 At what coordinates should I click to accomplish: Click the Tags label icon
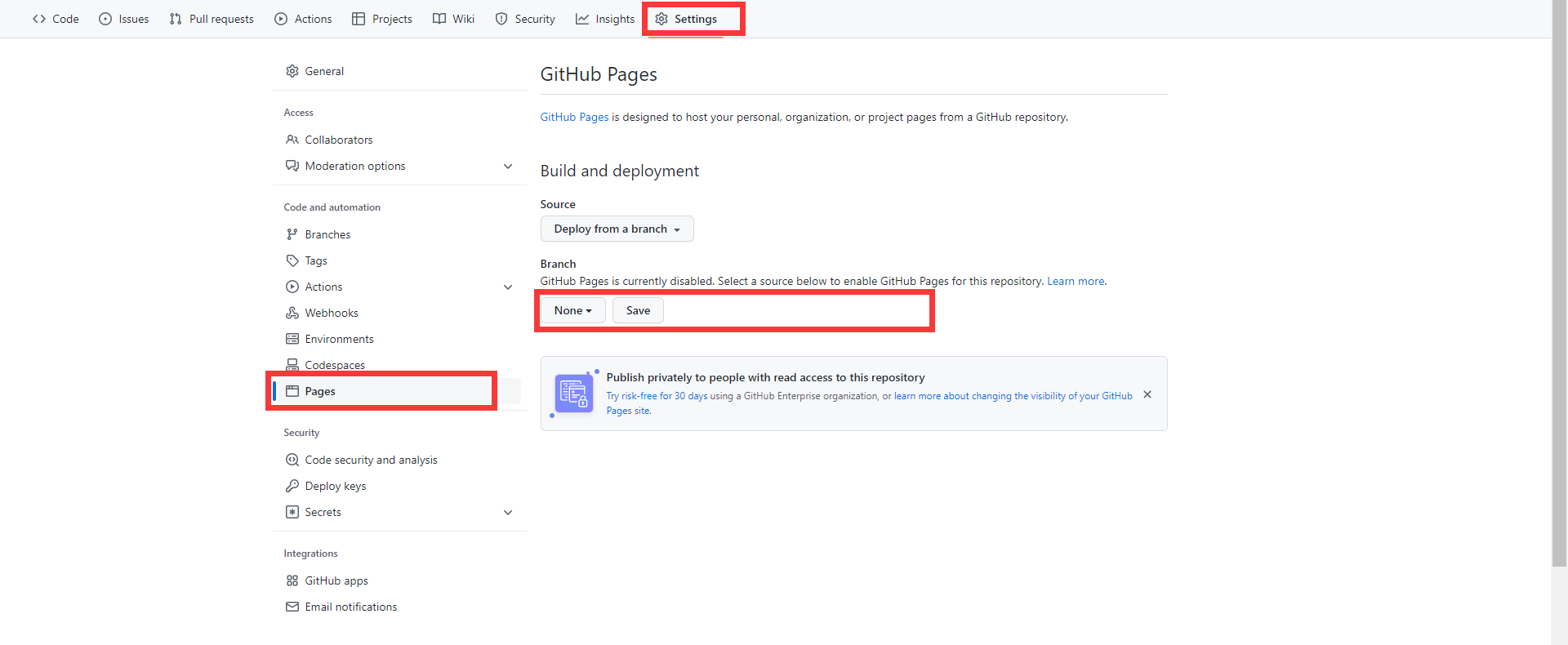[x=292, y=260]
